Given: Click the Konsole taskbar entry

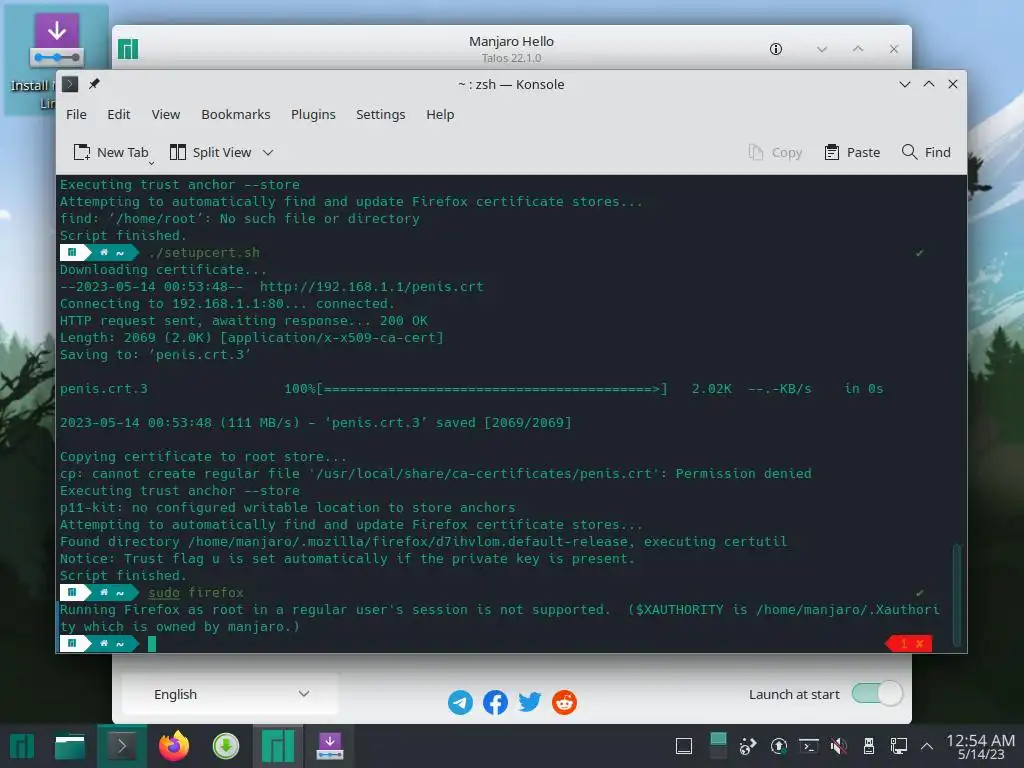Looking at the screenshot, I should tap(121, 746).
